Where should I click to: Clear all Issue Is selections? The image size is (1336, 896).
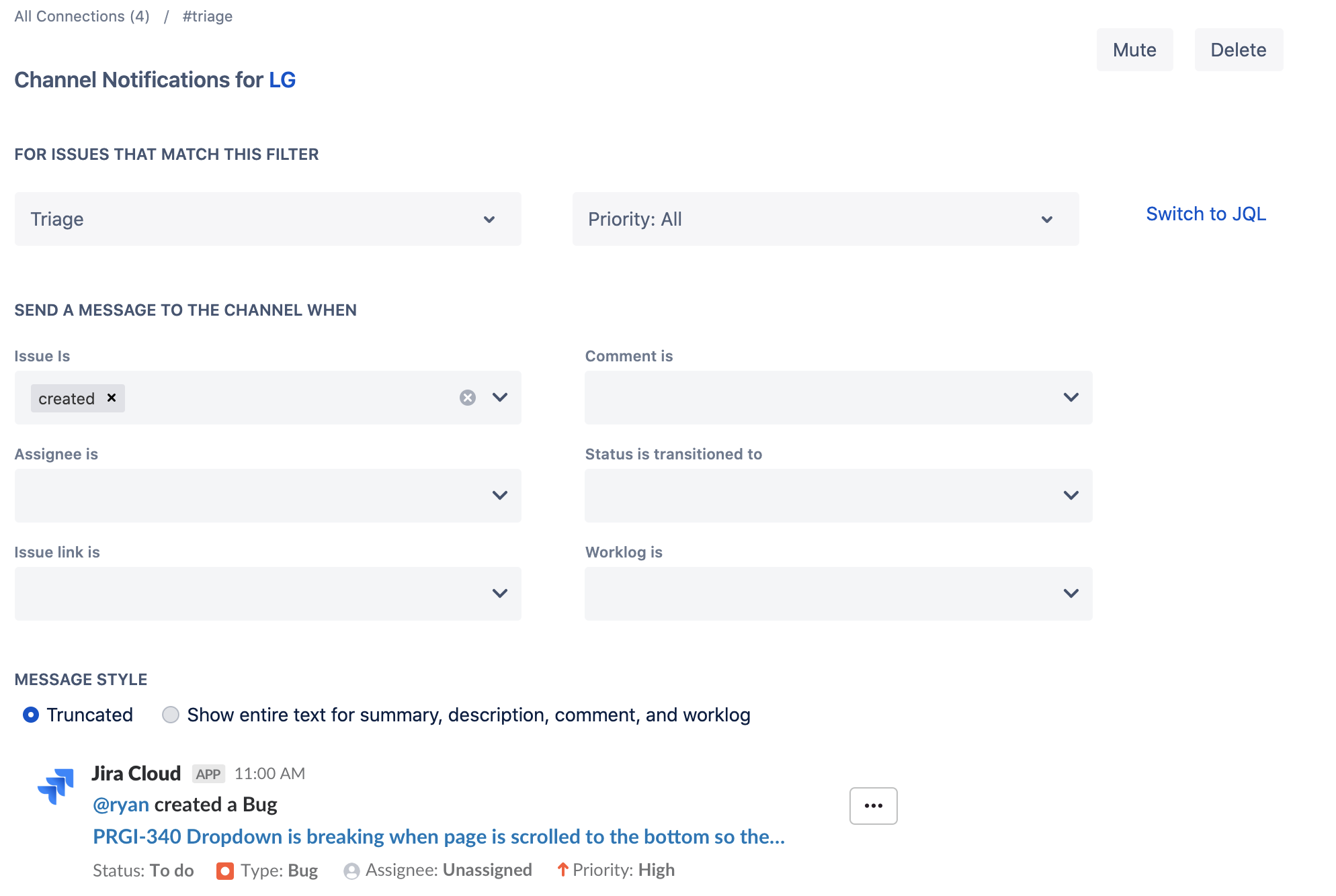click(468, 398)
